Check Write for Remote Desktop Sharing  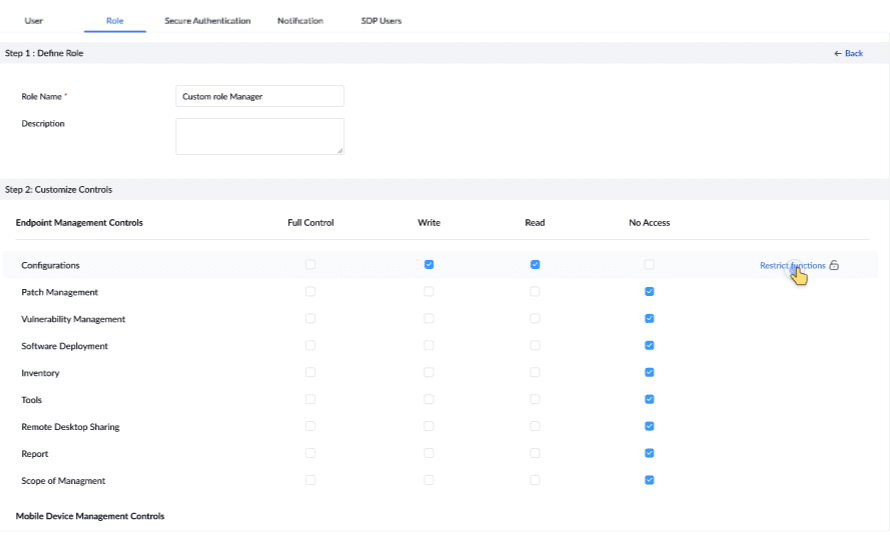click(x=429, y=426)
